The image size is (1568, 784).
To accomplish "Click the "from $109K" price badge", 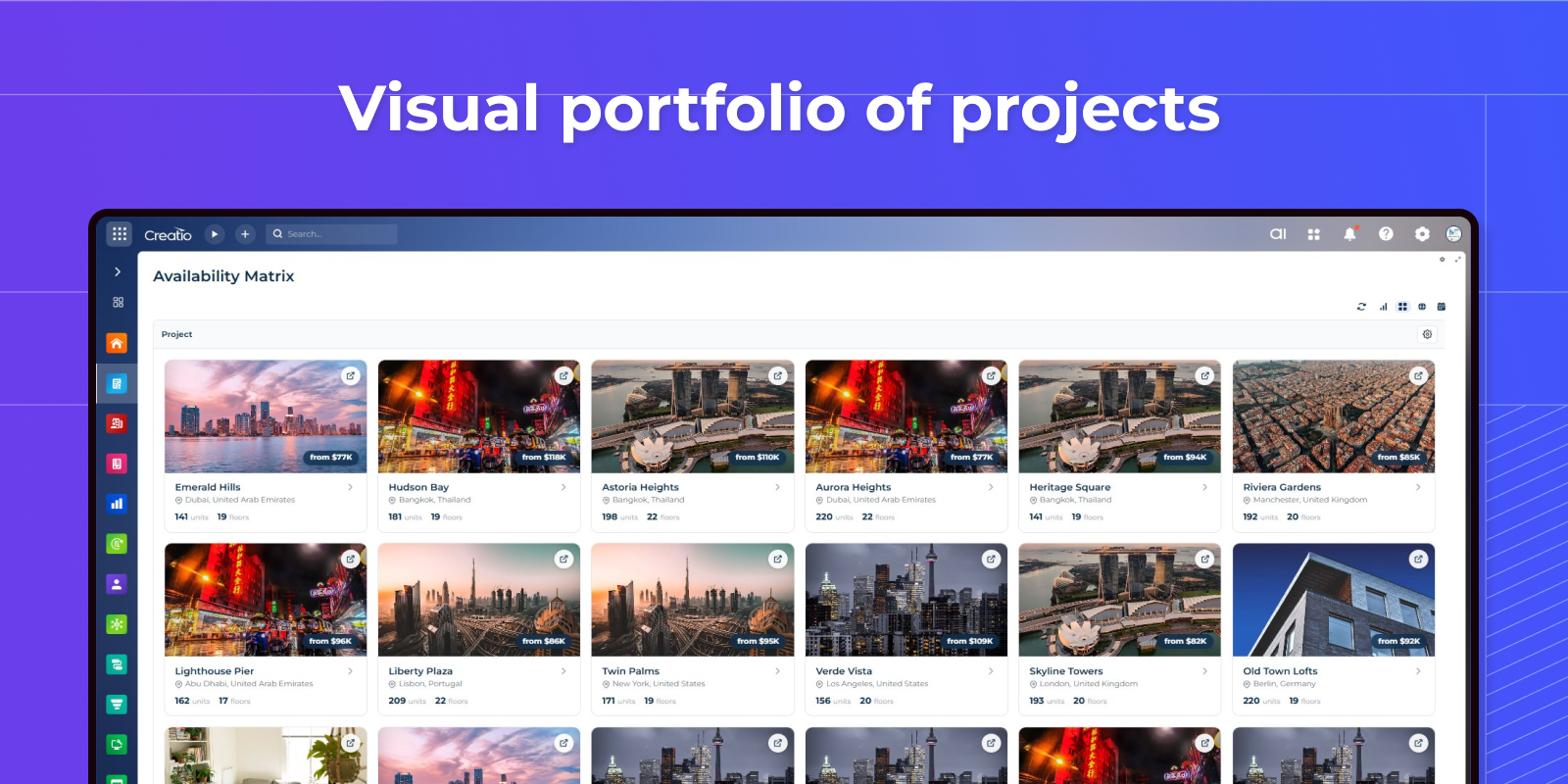I will point(969,641).
